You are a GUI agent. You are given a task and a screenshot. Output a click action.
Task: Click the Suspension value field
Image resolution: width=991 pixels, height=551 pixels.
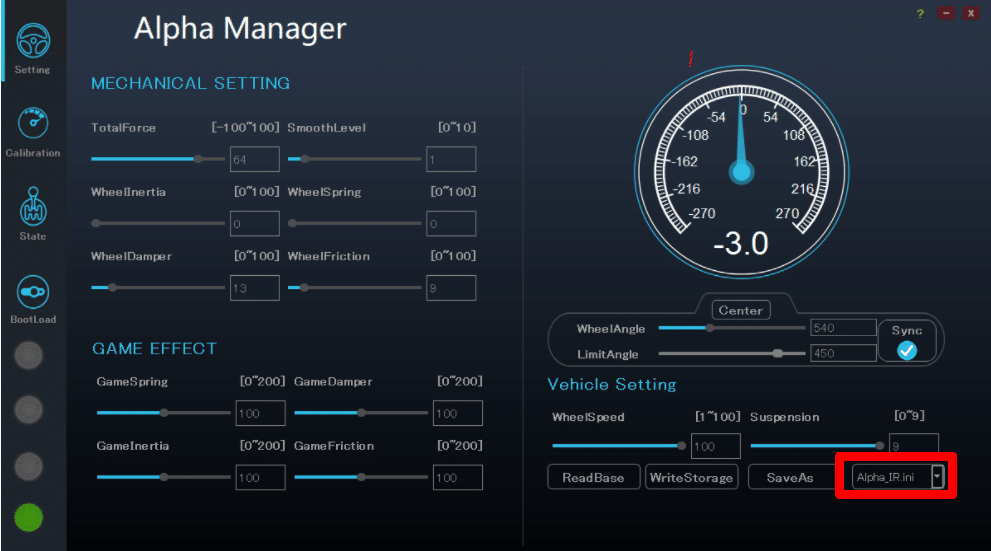click(914, 445)
